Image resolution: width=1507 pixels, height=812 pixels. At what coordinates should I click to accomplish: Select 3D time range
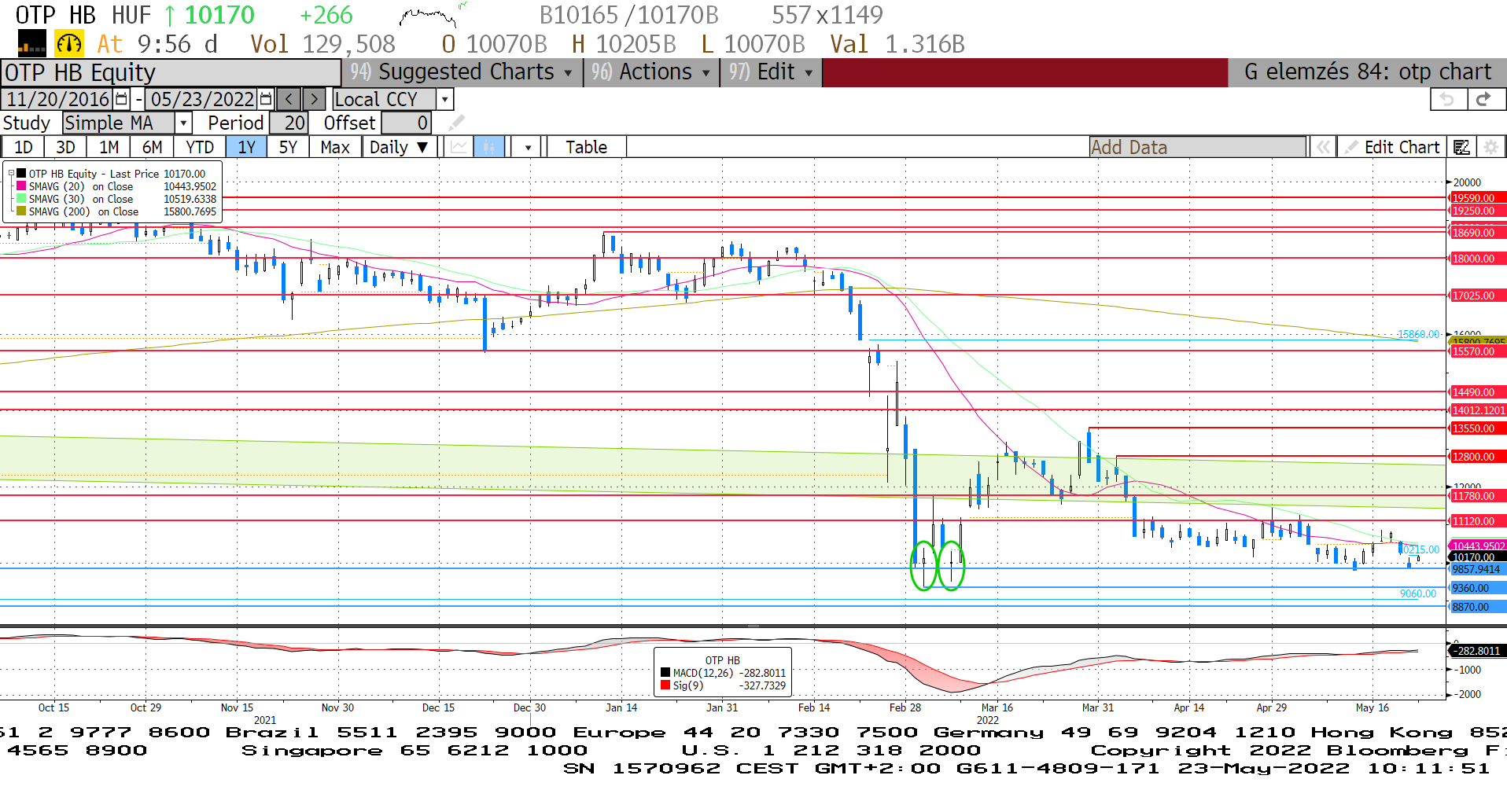65,147
